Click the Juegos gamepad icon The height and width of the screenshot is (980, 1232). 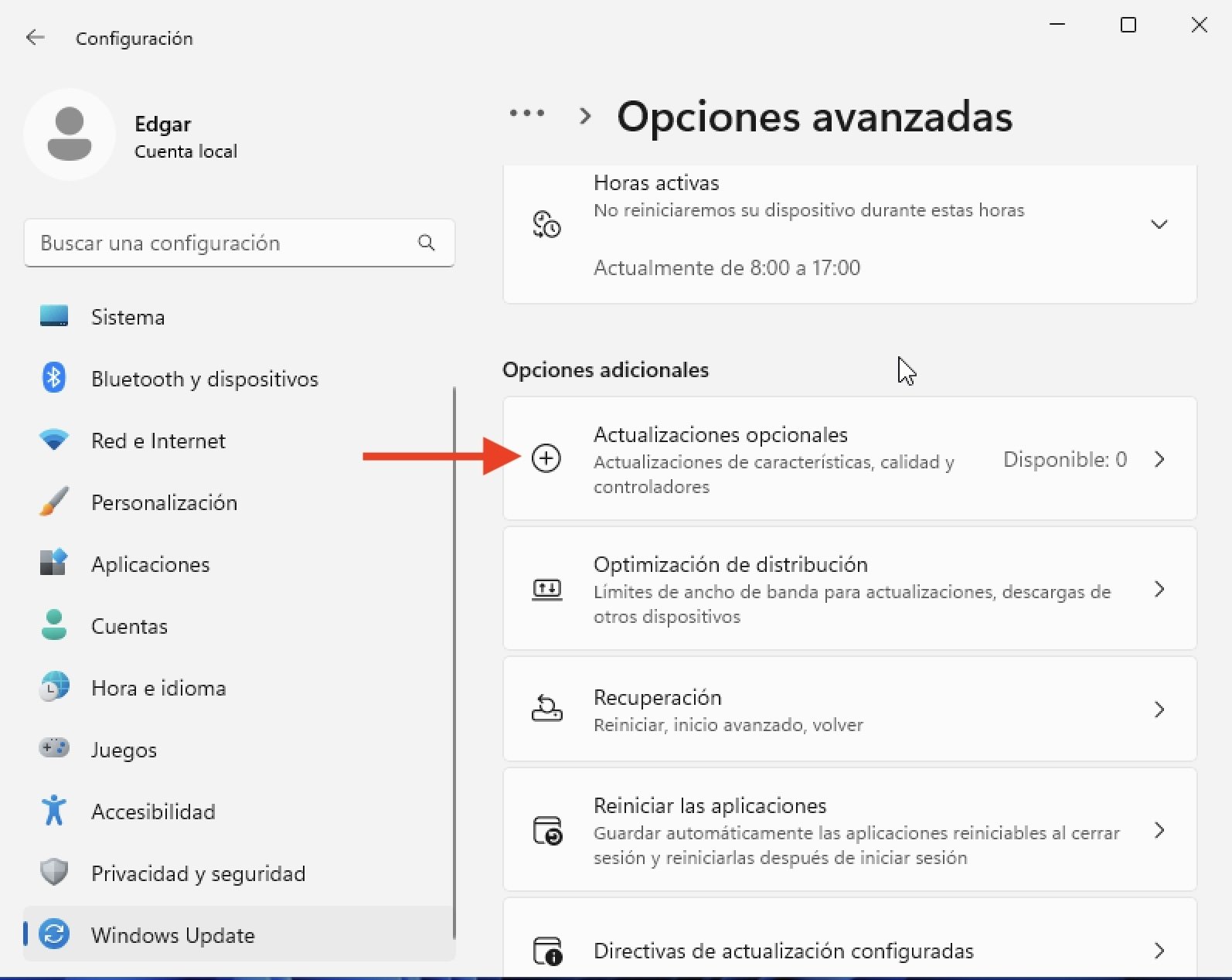click(x=54, y=747)
